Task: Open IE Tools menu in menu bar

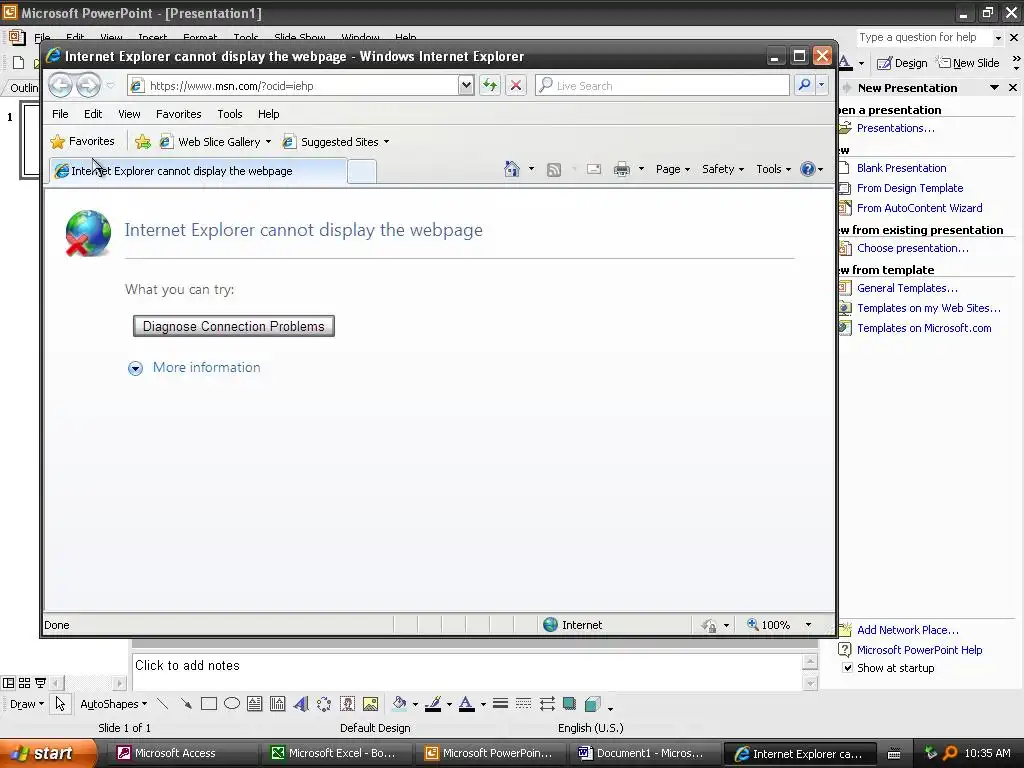Action: (x=230, y=114)
